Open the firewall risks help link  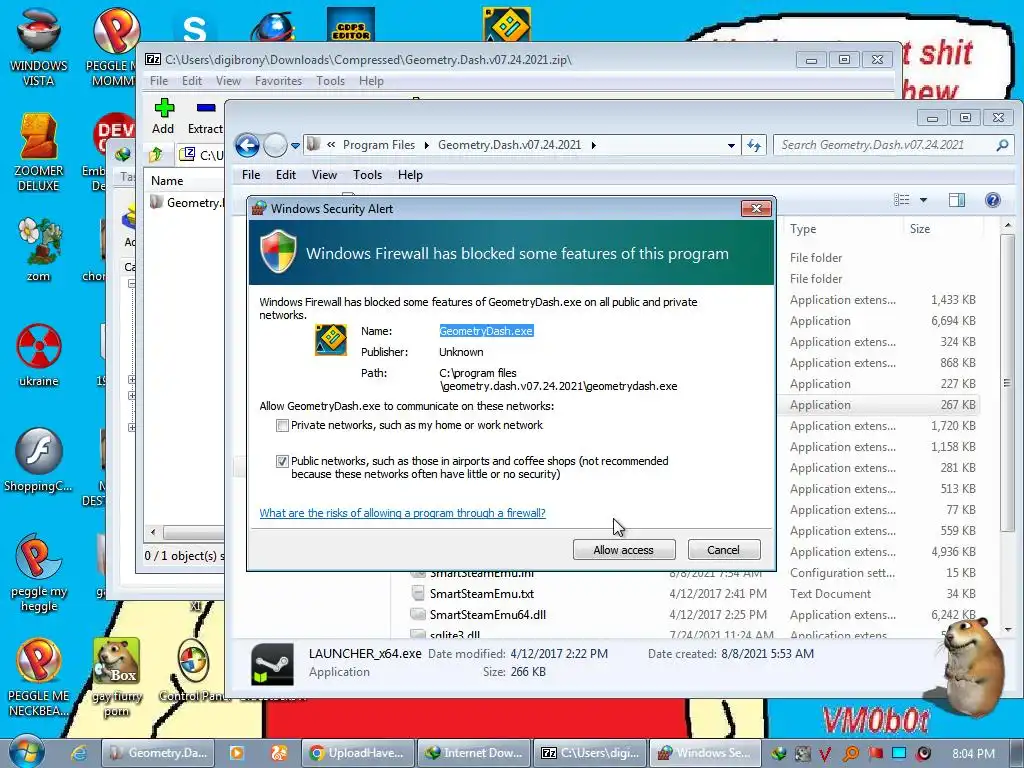[402, 513]
